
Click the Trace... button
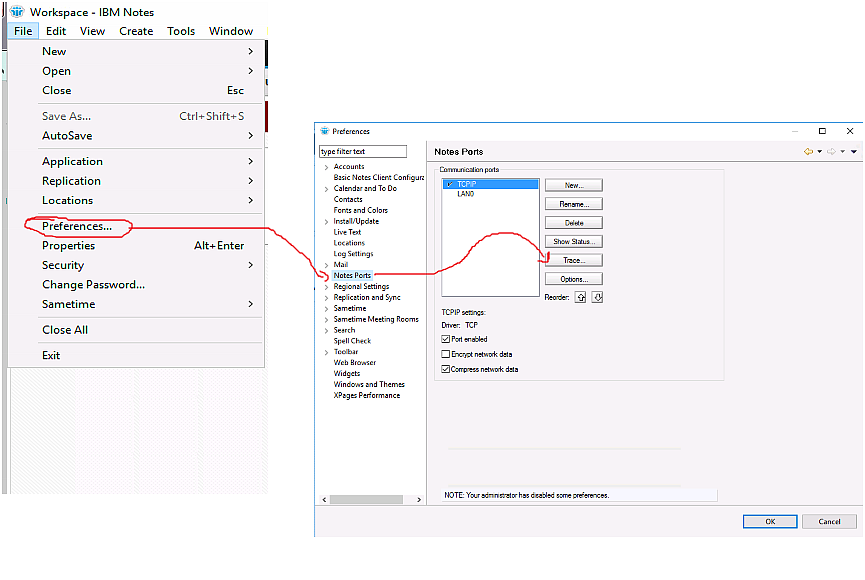pos(574,260)
